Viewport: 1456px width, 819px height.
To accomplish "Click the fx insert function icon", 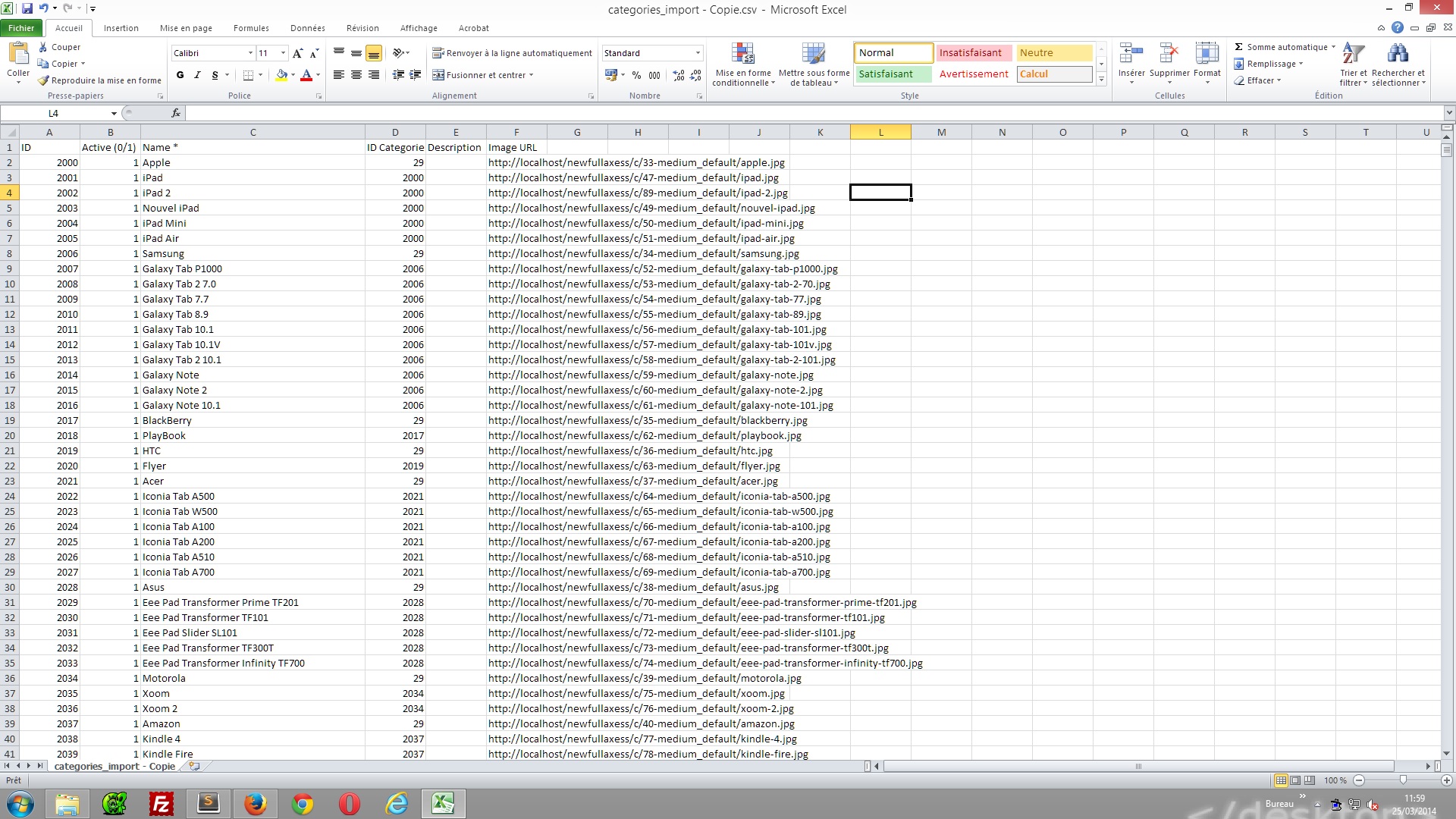I will pyautogui.click(x=176, y=113).
